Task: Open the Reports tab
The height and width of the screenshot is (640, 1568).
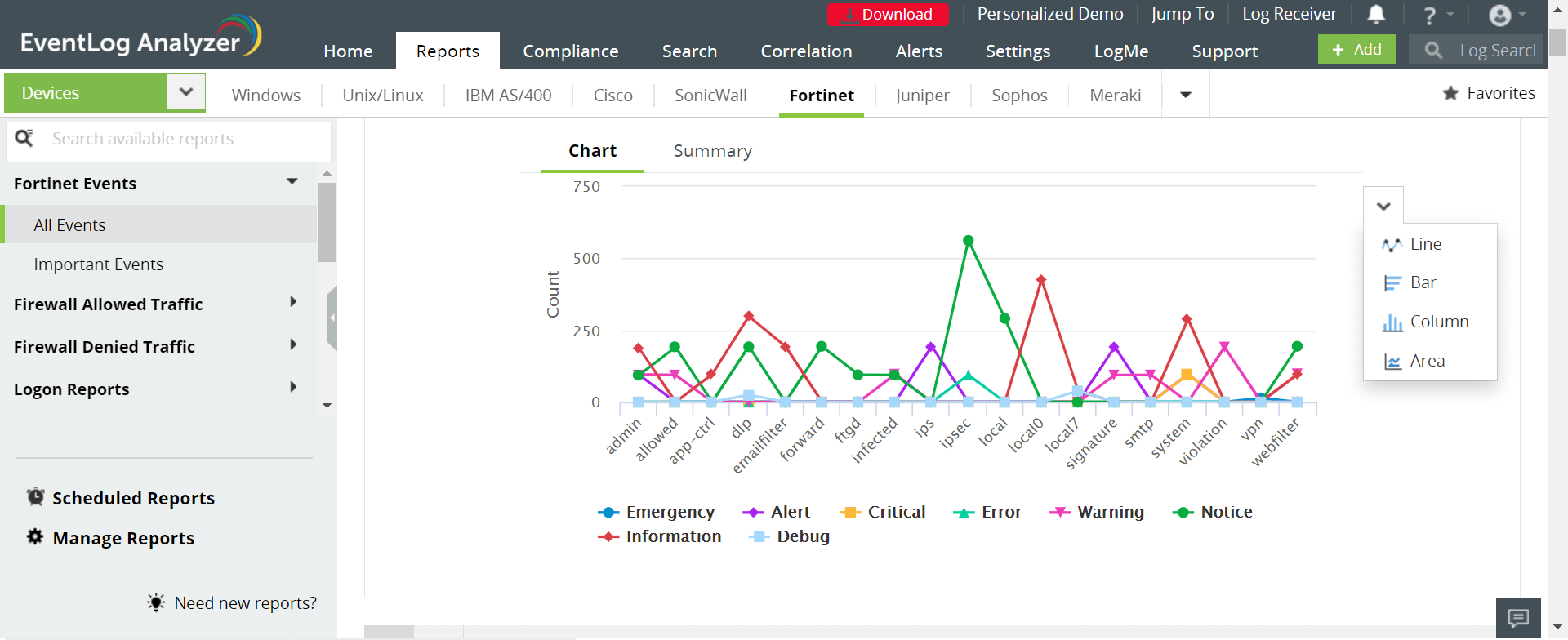Action: click(x=448, y=51)
